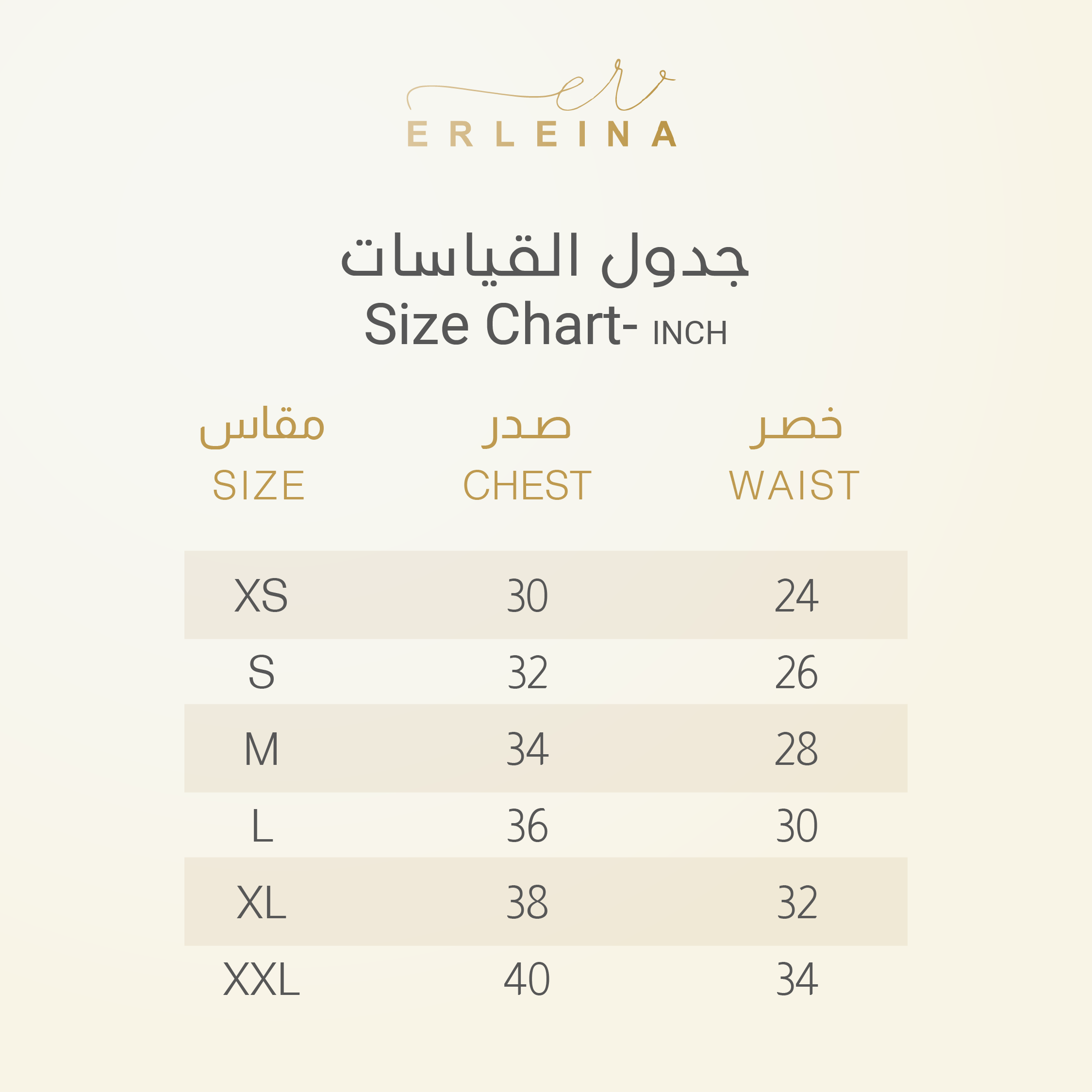Image resolution: width=1092 pixels, height=1092 pixels.
Task: Click the WAIST column header
Action: click(x=794, y=485)
